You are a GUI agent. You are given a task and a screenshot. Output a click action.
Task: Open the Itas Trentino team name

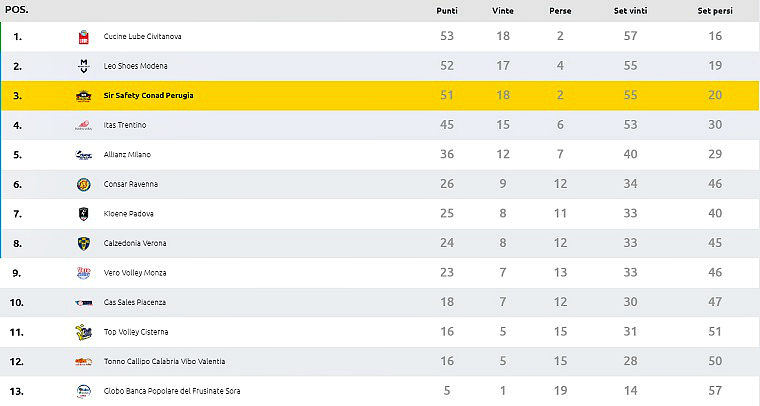pos(125,125)
